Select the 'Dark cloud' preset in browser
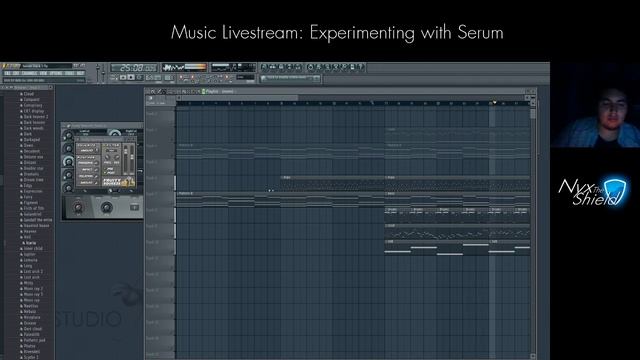This screenshot has width=640, height=360. pyautogui.click(x=32, y=329)
